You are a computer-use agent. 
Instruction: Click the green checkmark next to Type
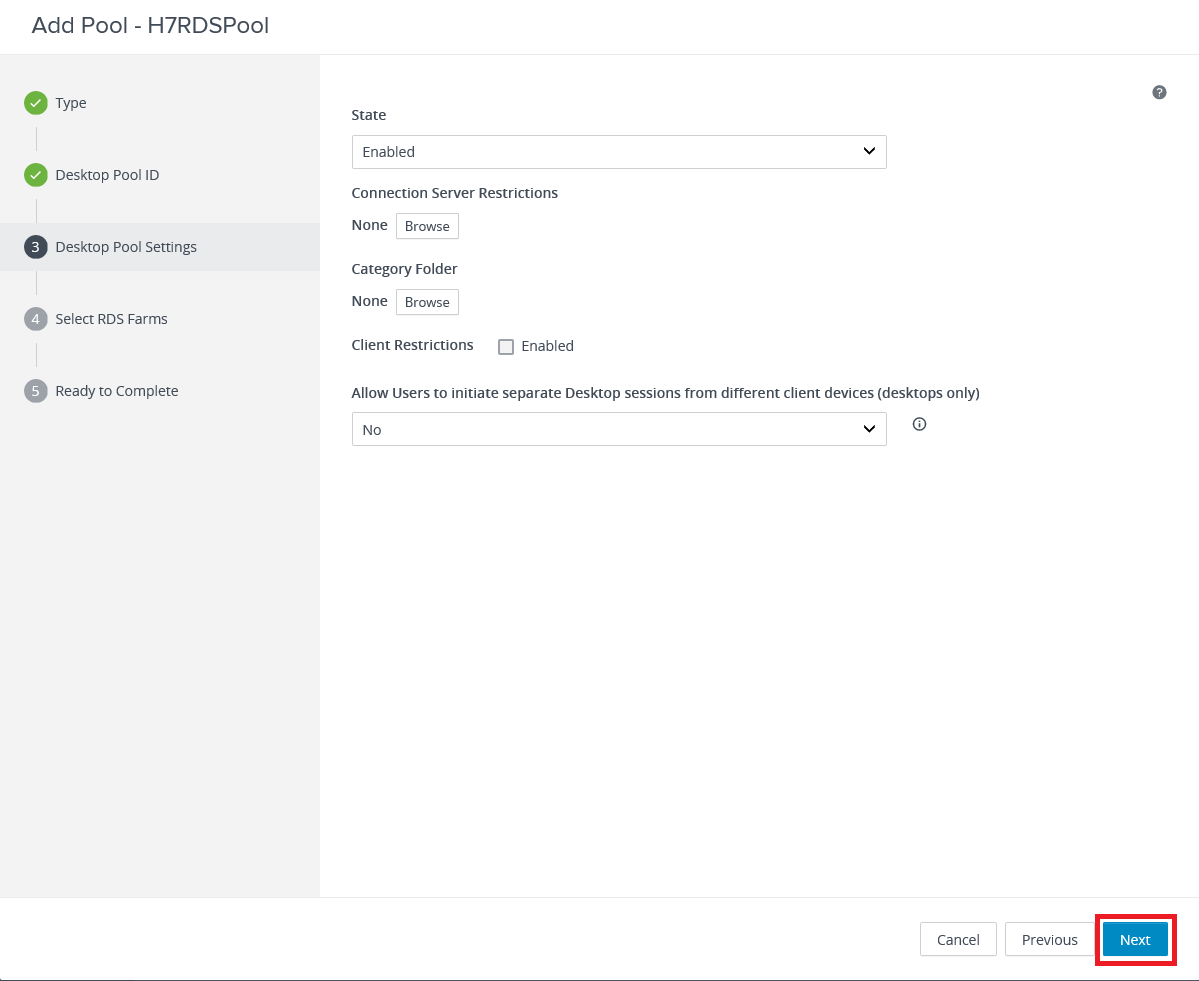pos(36,103)
